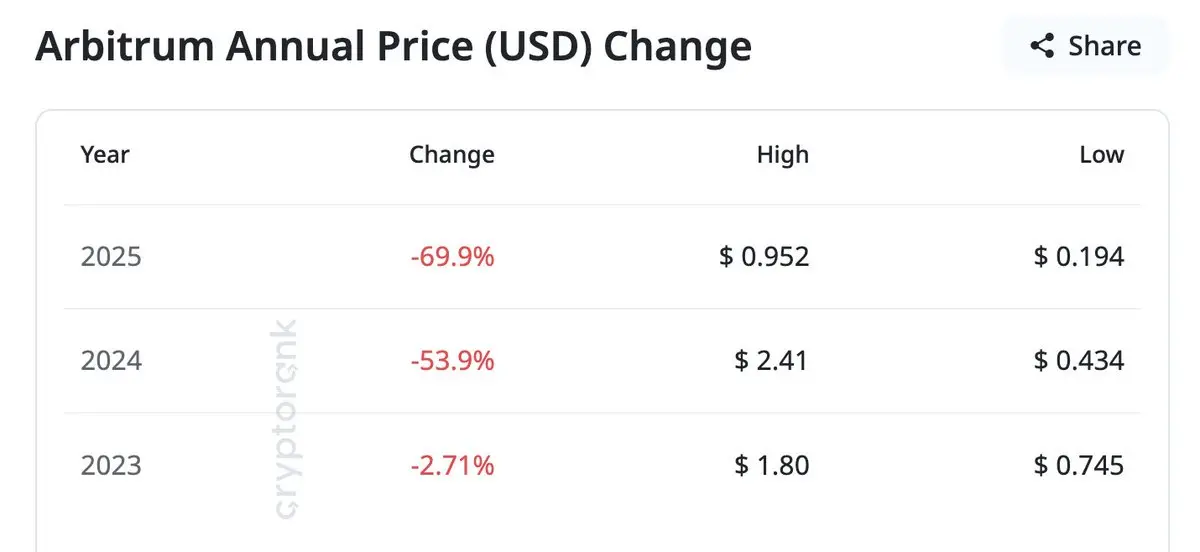Click the $ 0.745 low price

(x=1079, y=465)
